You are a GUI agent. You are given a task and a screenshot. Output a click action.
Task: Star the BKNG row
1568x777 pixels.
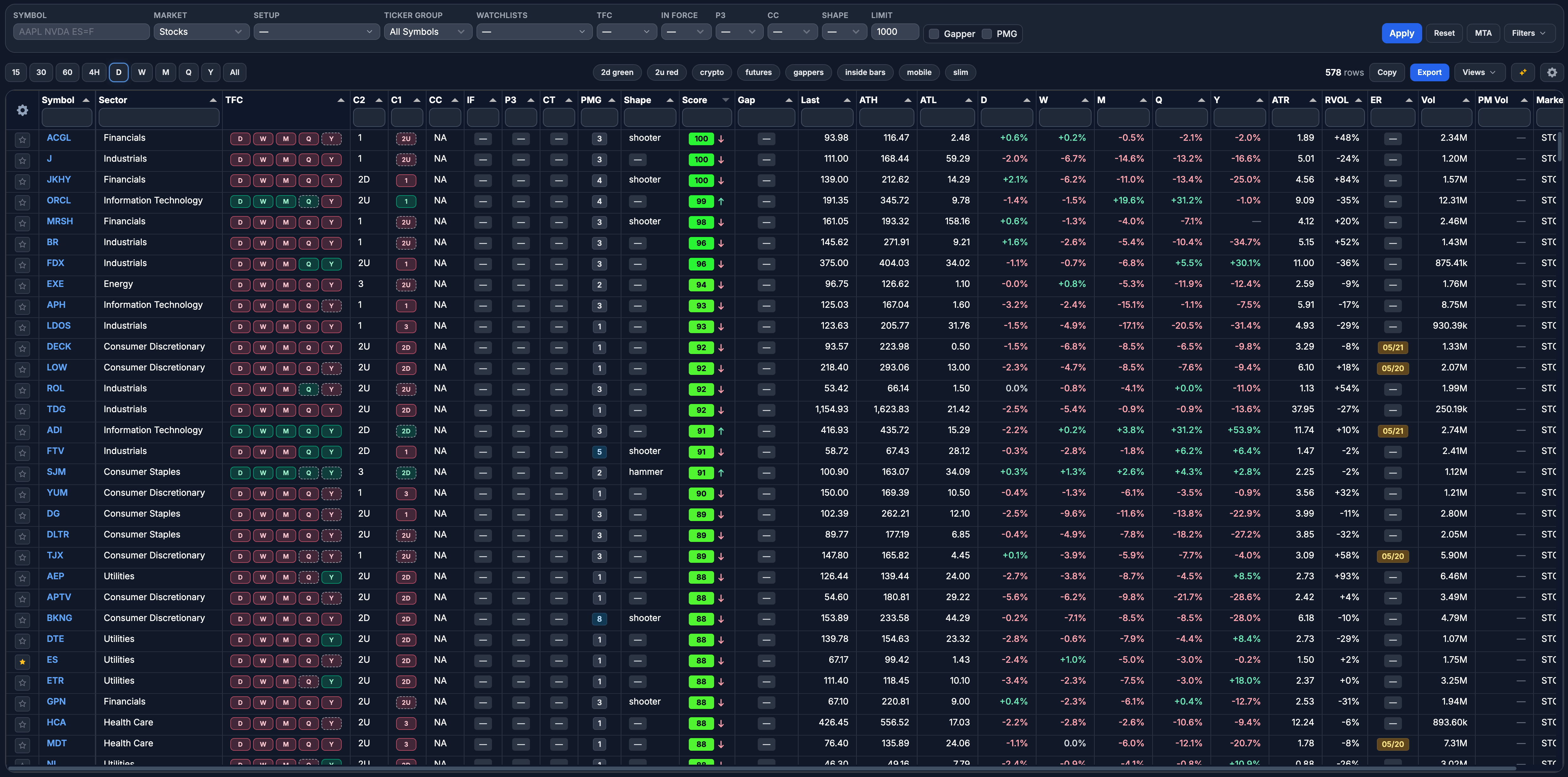click(x=22, y=619)
